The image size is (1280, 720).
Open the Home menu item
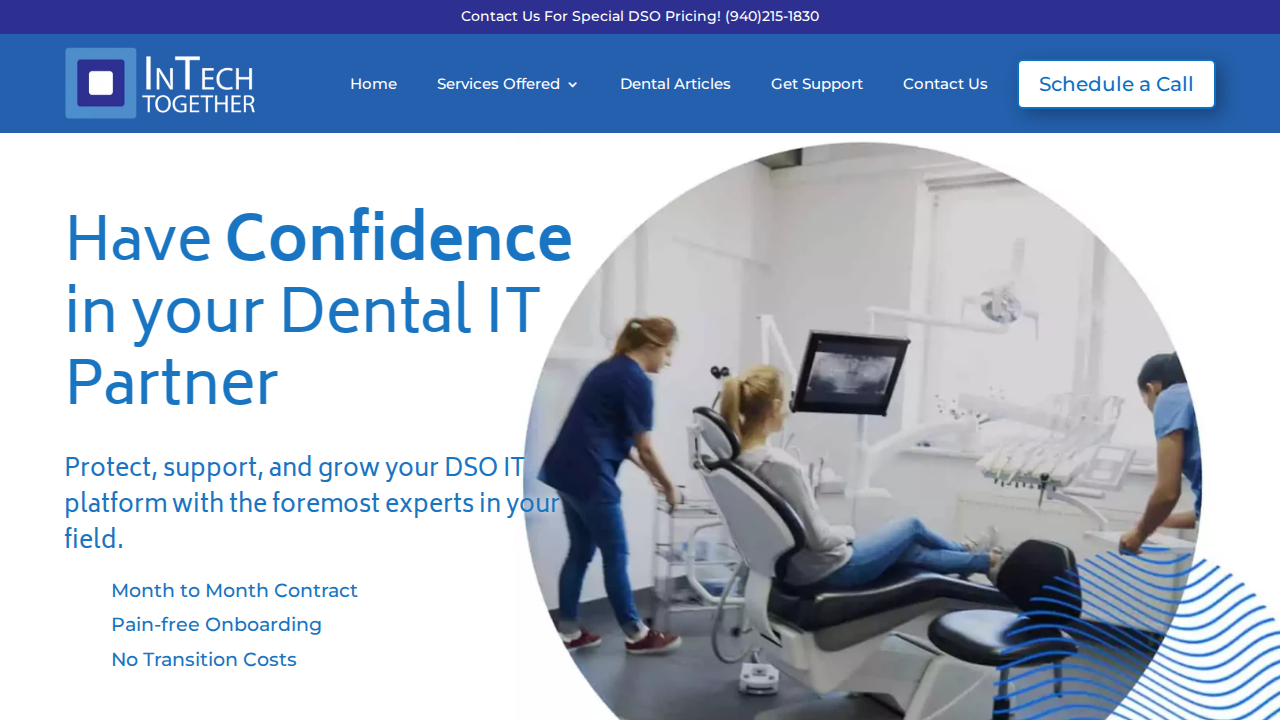coord(373,84)
